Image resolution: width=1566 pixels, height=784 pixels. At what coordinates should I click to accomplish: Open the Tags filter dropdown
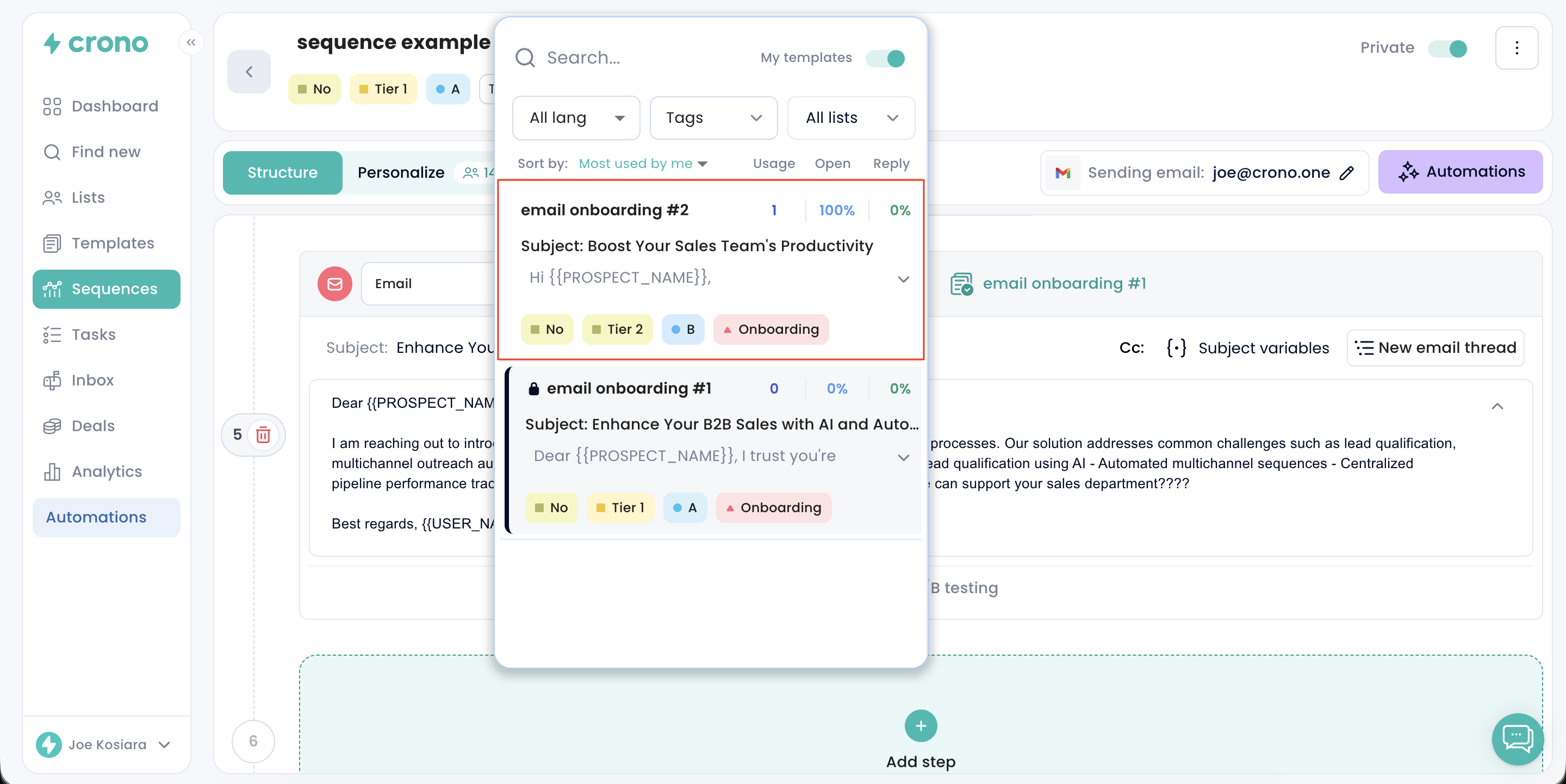[x=713, y=118]
